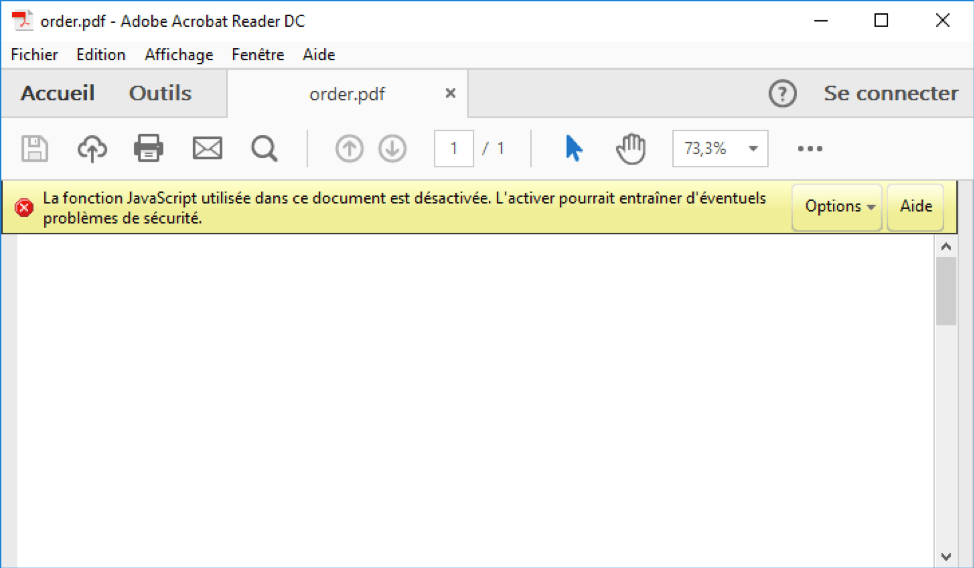Open the search magnifier tool
The image size is (974, 568).
point(264,149)
